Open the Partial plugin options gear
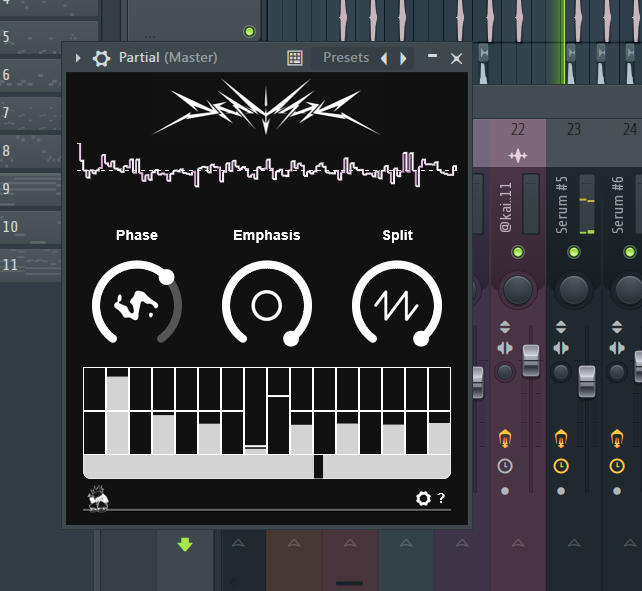Screen dimensions: 642x591 (x=101, y=58)
